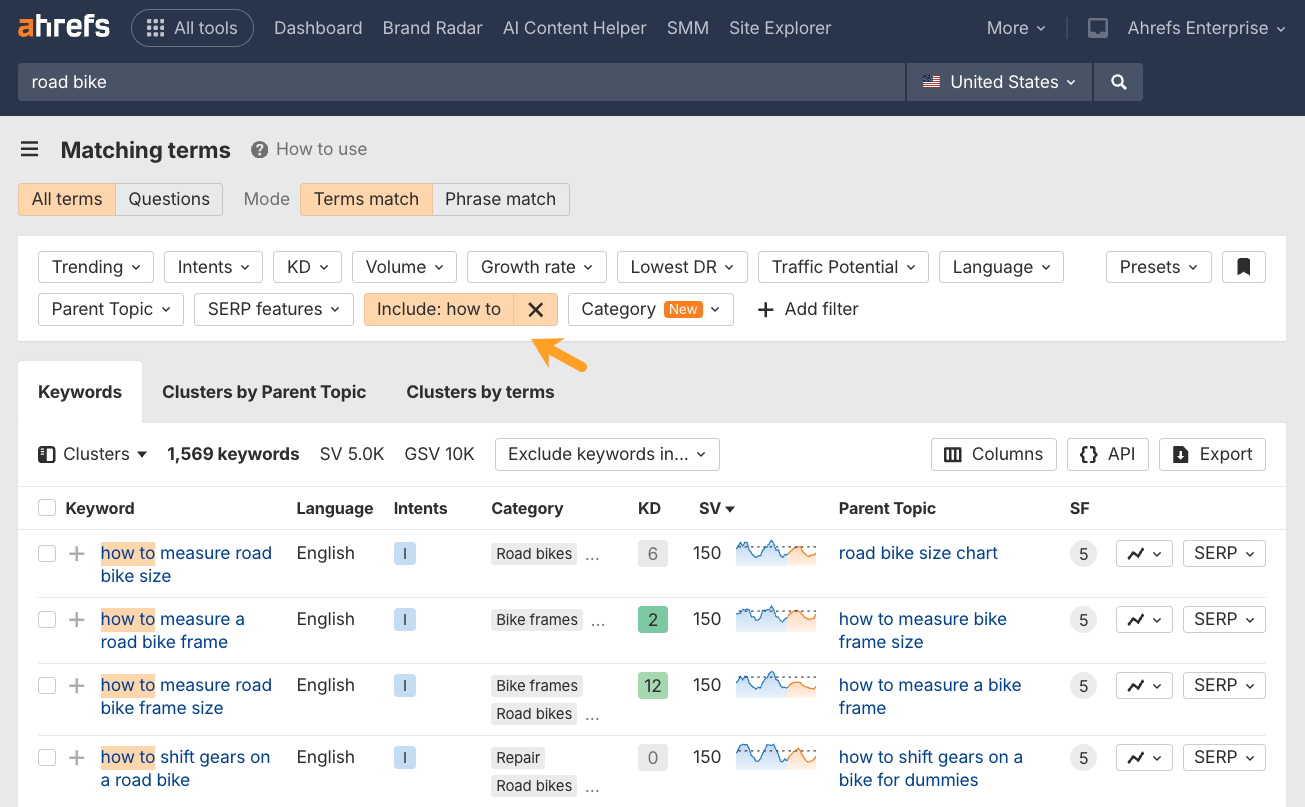Open the Columns settings
The width and height of the screenshot is (1305, 807).
993,454
